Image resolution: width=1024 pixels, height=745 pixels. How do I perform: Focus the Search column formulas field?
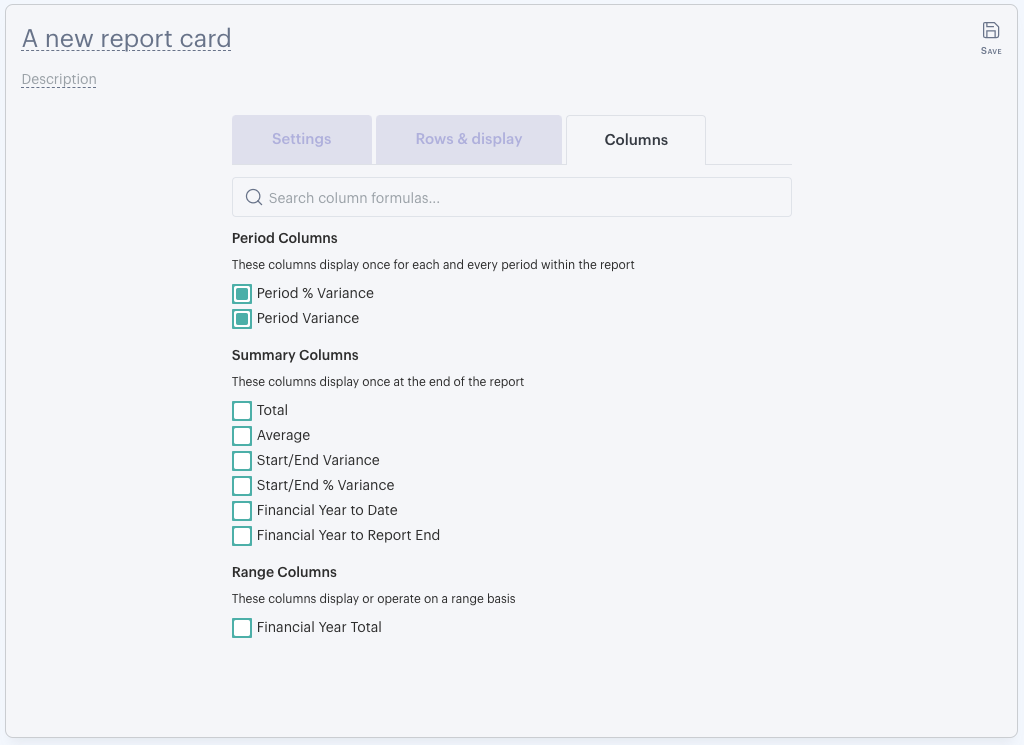click(x=512, y=197)
